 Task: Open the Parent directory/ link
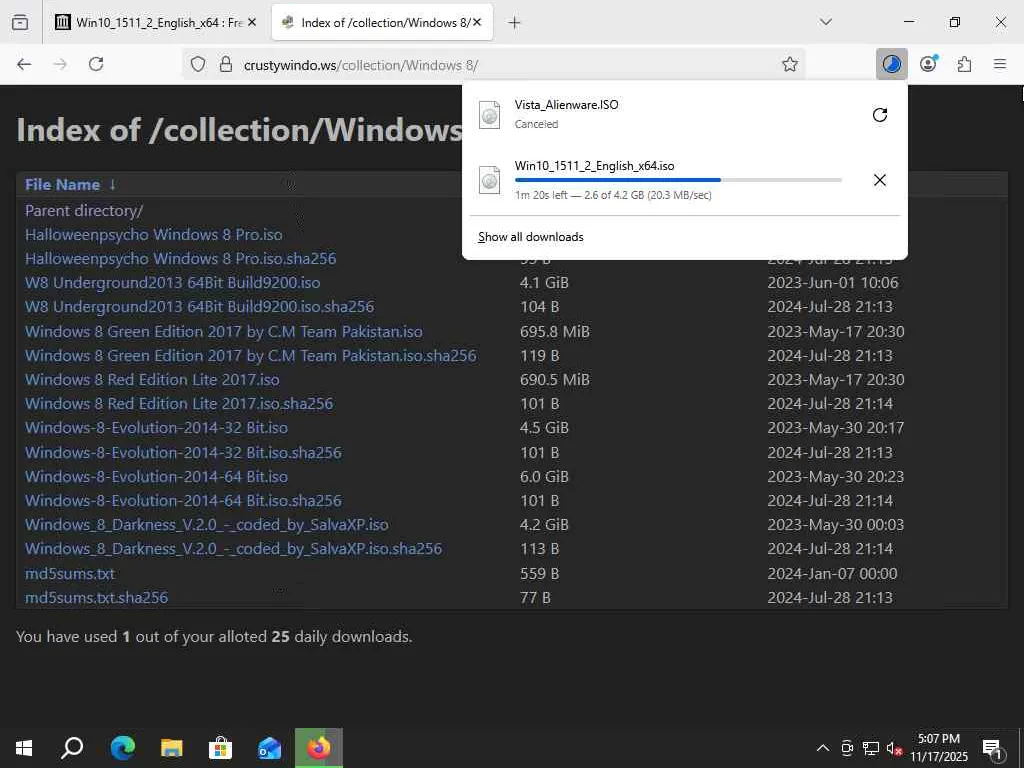(x=84, y=210)
